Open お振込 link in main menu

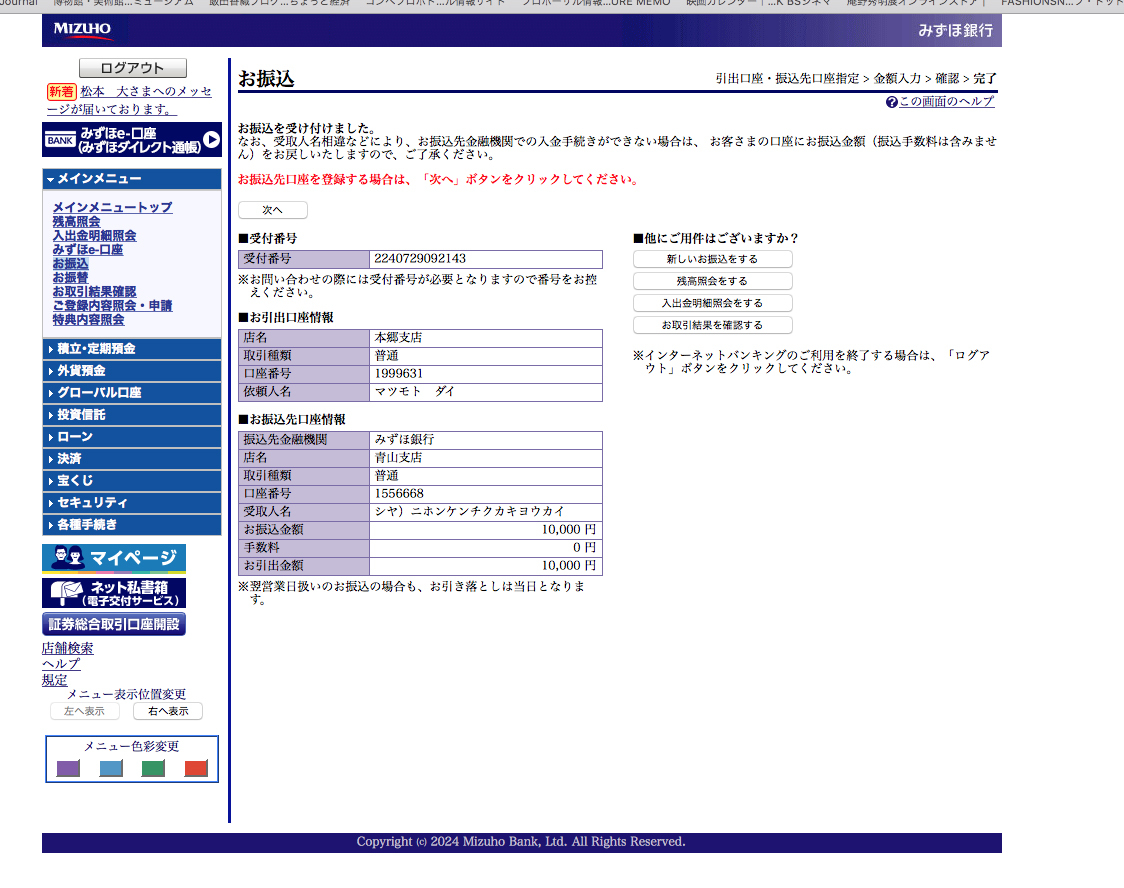click(70, 264)
